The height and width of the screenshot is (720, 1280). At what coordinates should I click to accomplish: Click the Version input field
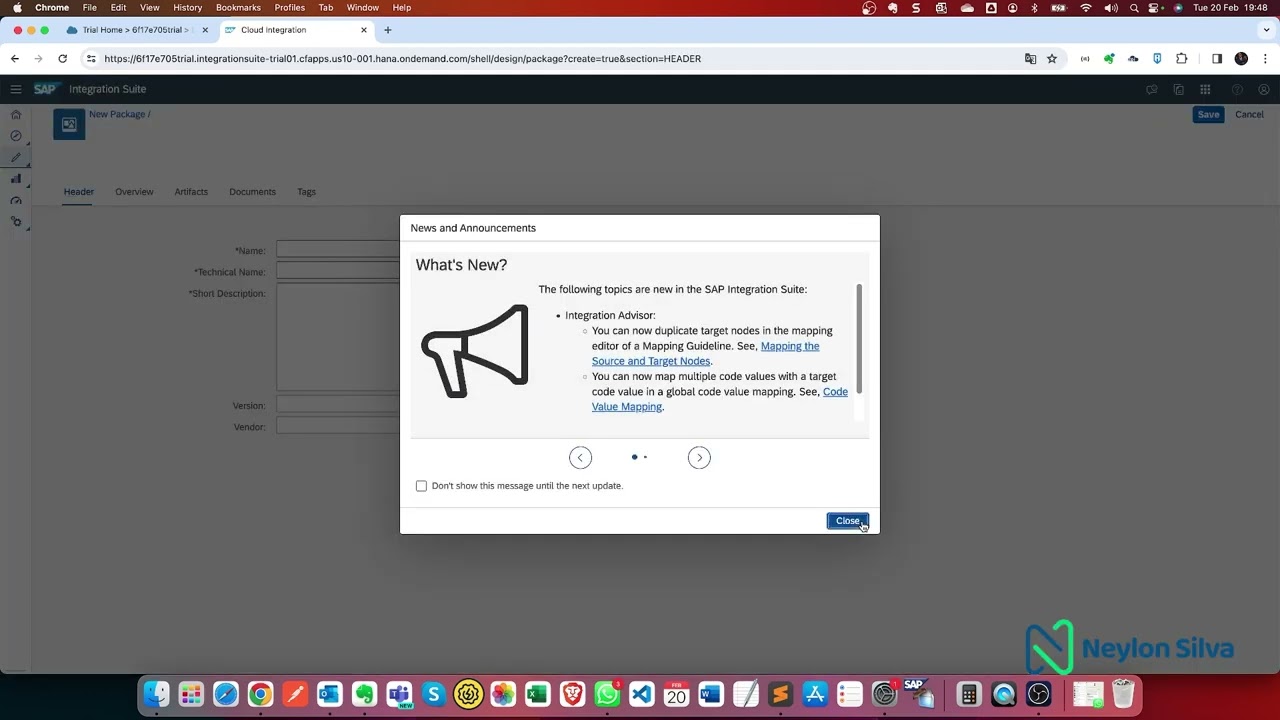point(338,405)
